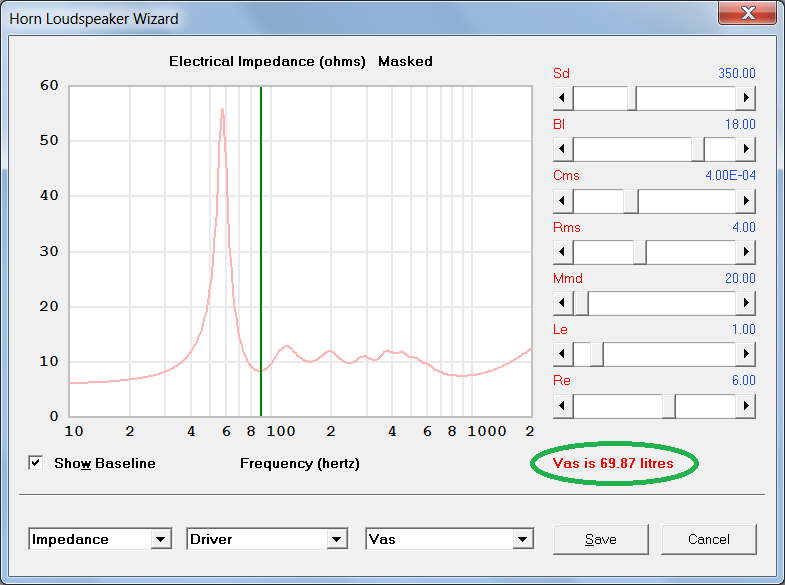785x585 pixels.
Task: Increase Re with the right arrow
Action: pyautogui.click(x=745, y=405)
